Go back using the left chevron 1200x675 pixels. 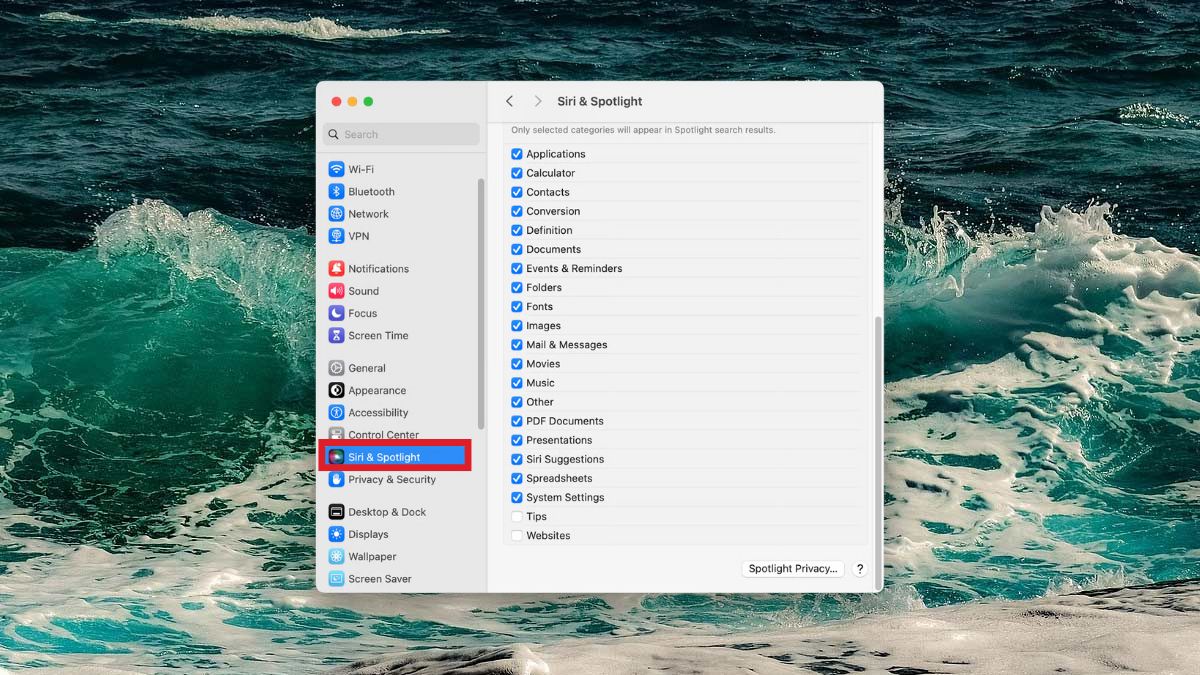click(x=510, y=101)
